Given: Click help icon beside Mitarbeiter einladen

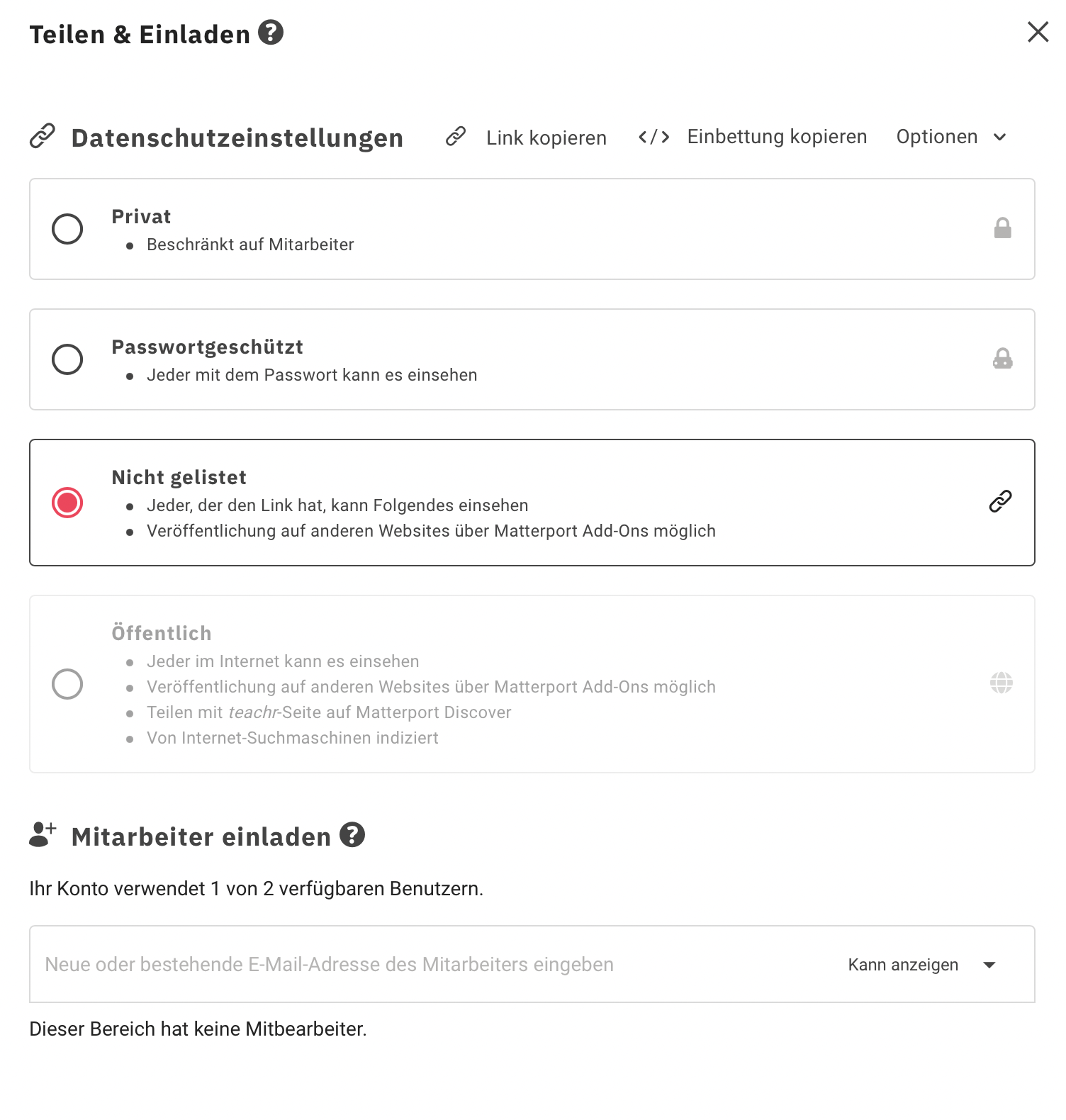Looking at the screenshot, I should tap(352, 835).
